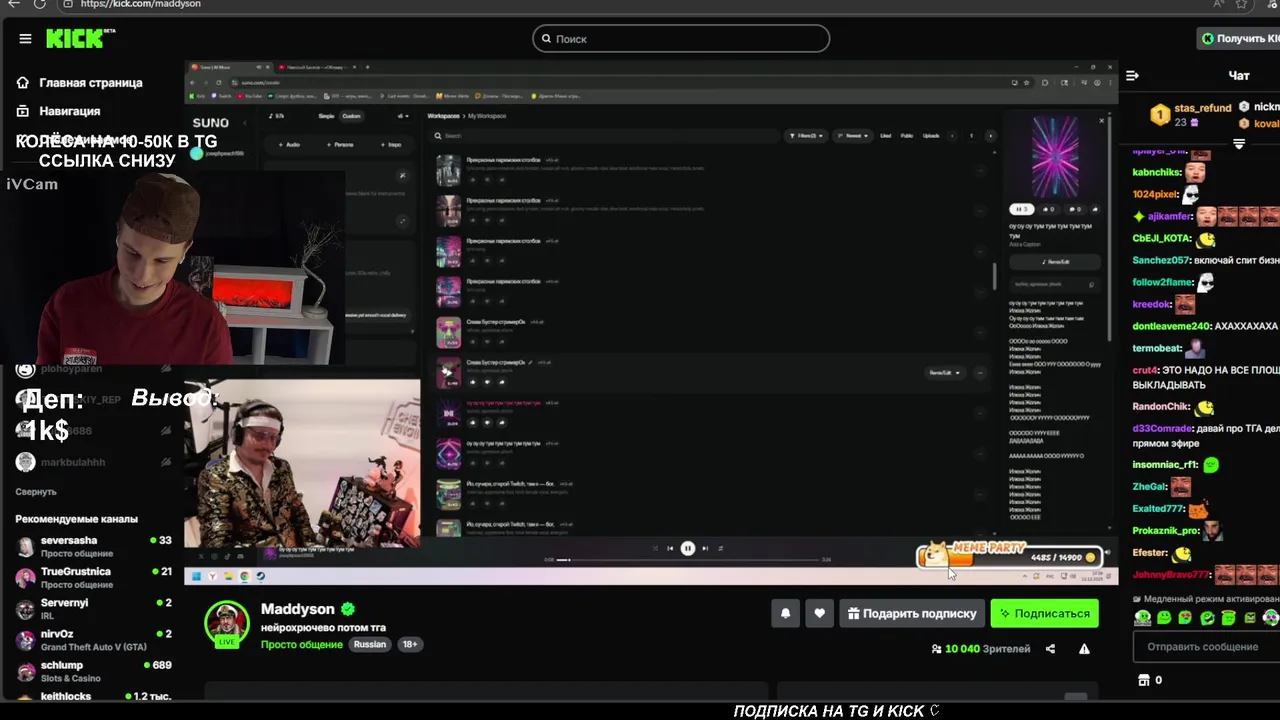Skip to next track in Suno player
1280x720 pixels.
coord(705,548)
